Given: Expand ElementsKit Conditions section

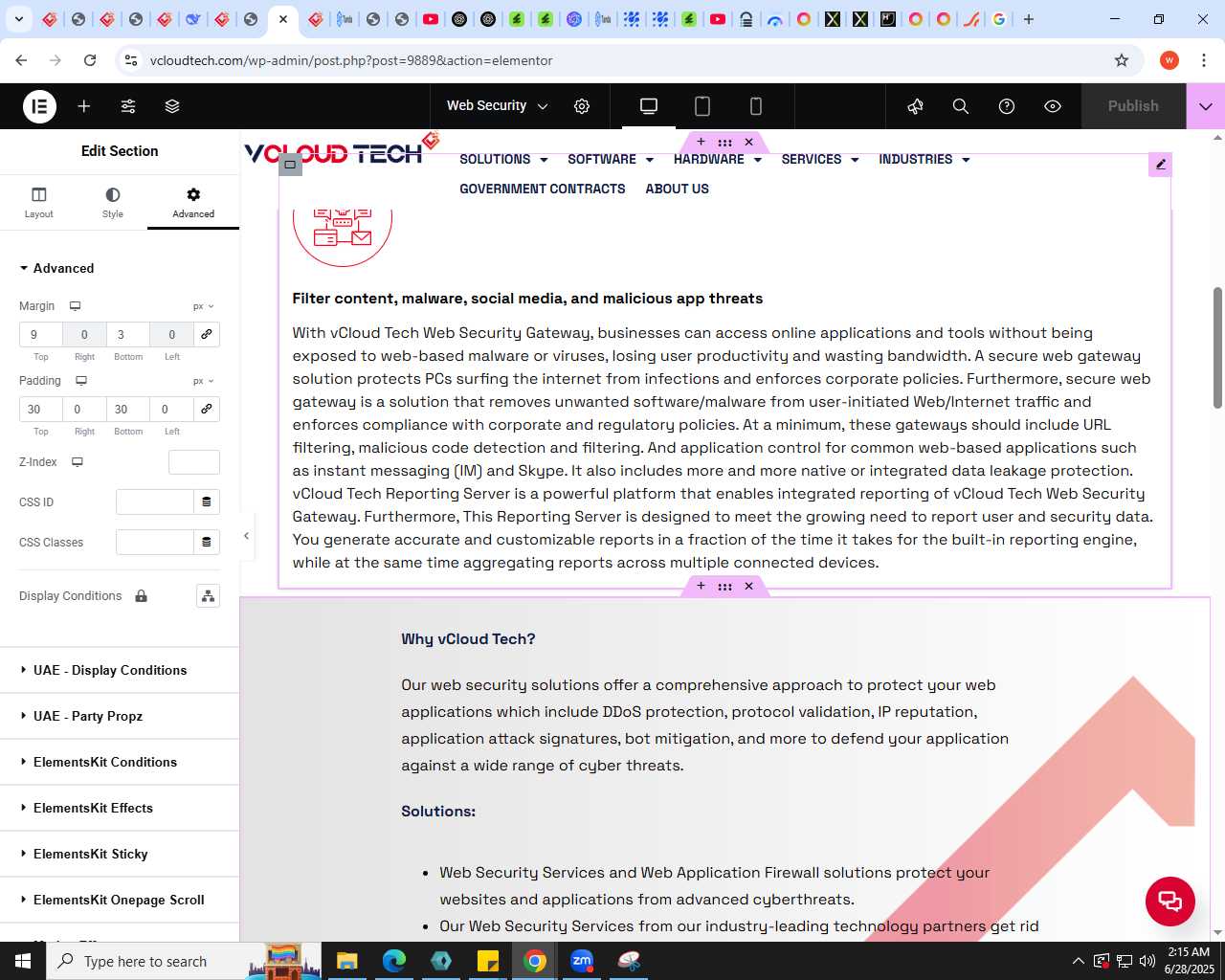Looking at the screenshot, I should click(x=120, y=762).
